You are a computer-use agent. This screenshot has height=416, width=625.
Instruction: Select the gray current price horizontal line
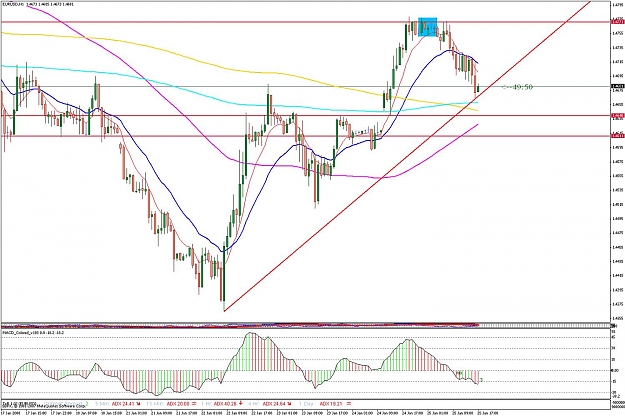click(x=305, y=86)
